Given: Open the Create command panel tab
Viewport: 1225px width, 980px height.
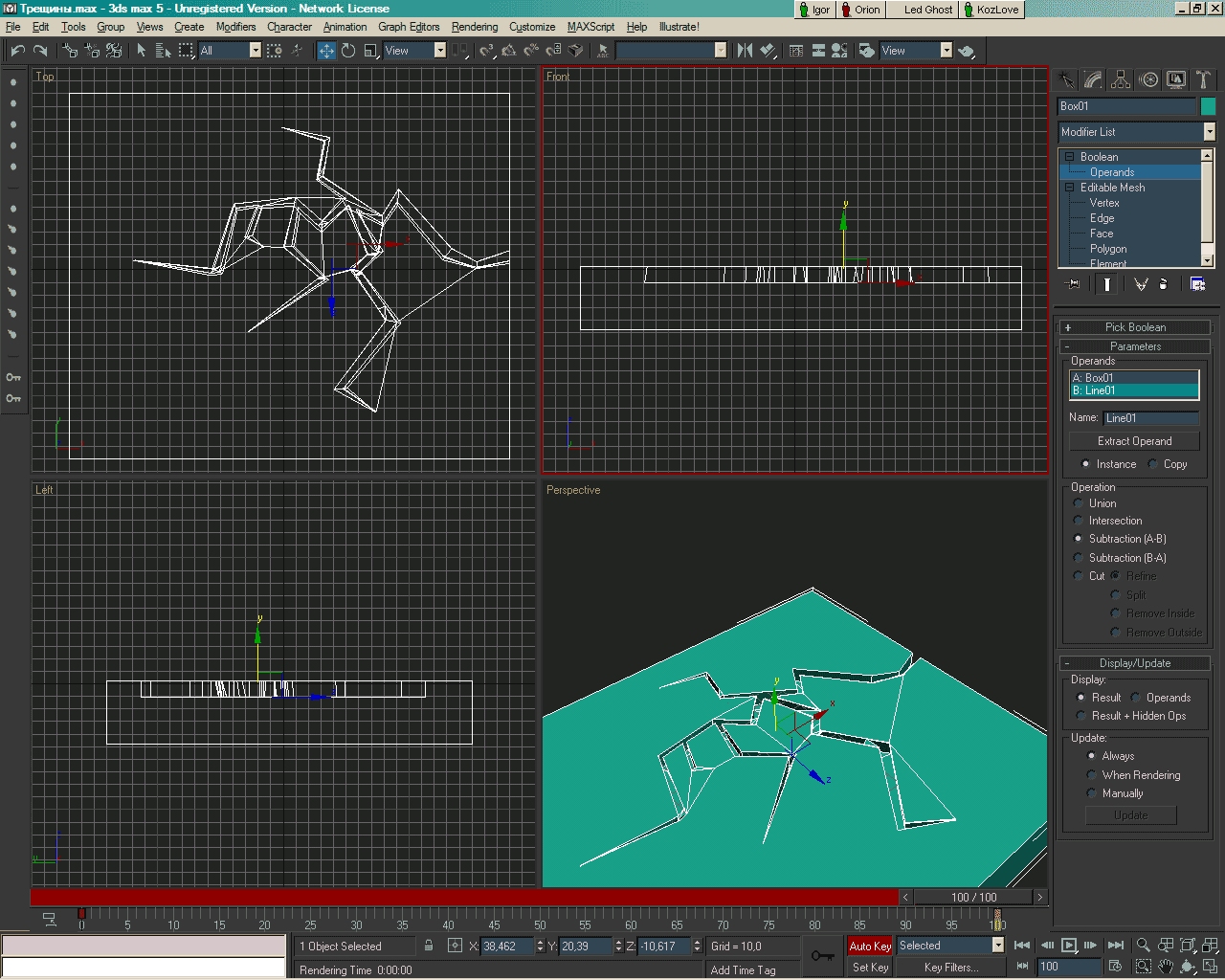Looking at the screenshot, I should 1066,80.
